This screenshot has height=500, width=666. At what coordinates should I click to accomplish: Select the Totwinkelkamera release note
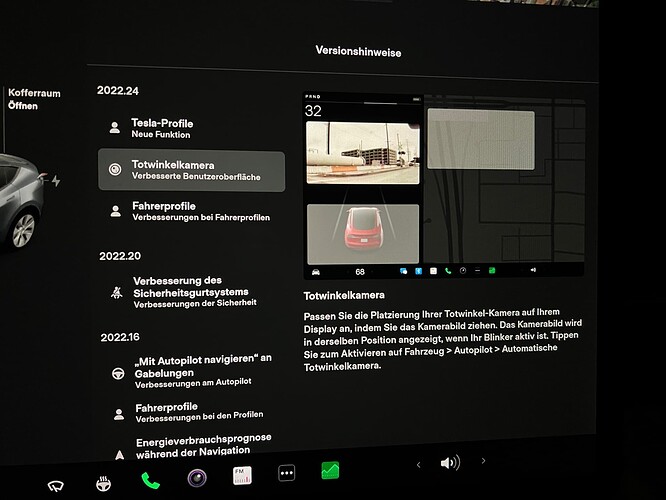[191, 170]
